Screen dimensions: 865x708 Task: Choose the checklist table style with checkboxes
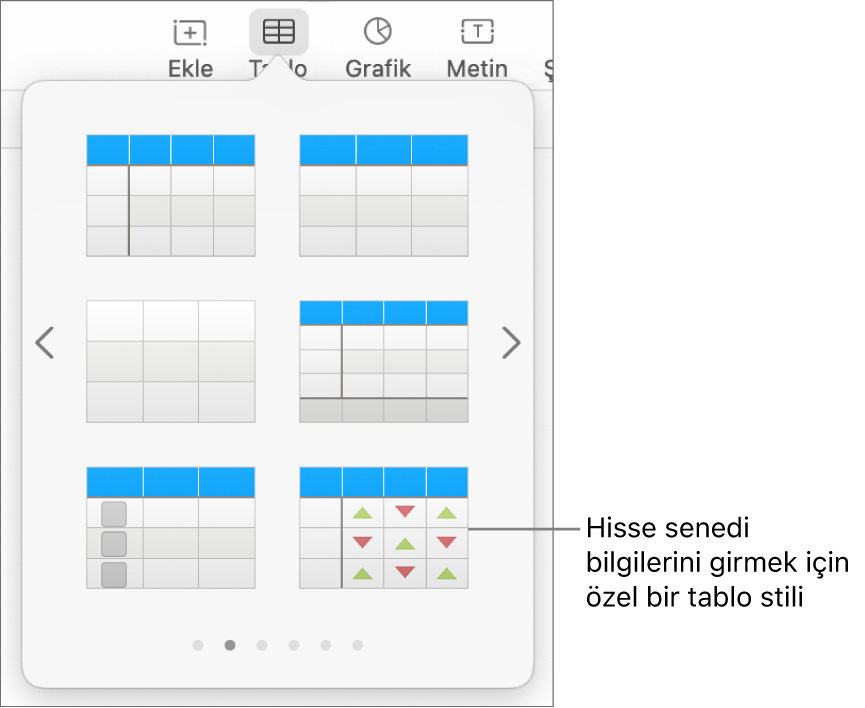pos(171,528)
